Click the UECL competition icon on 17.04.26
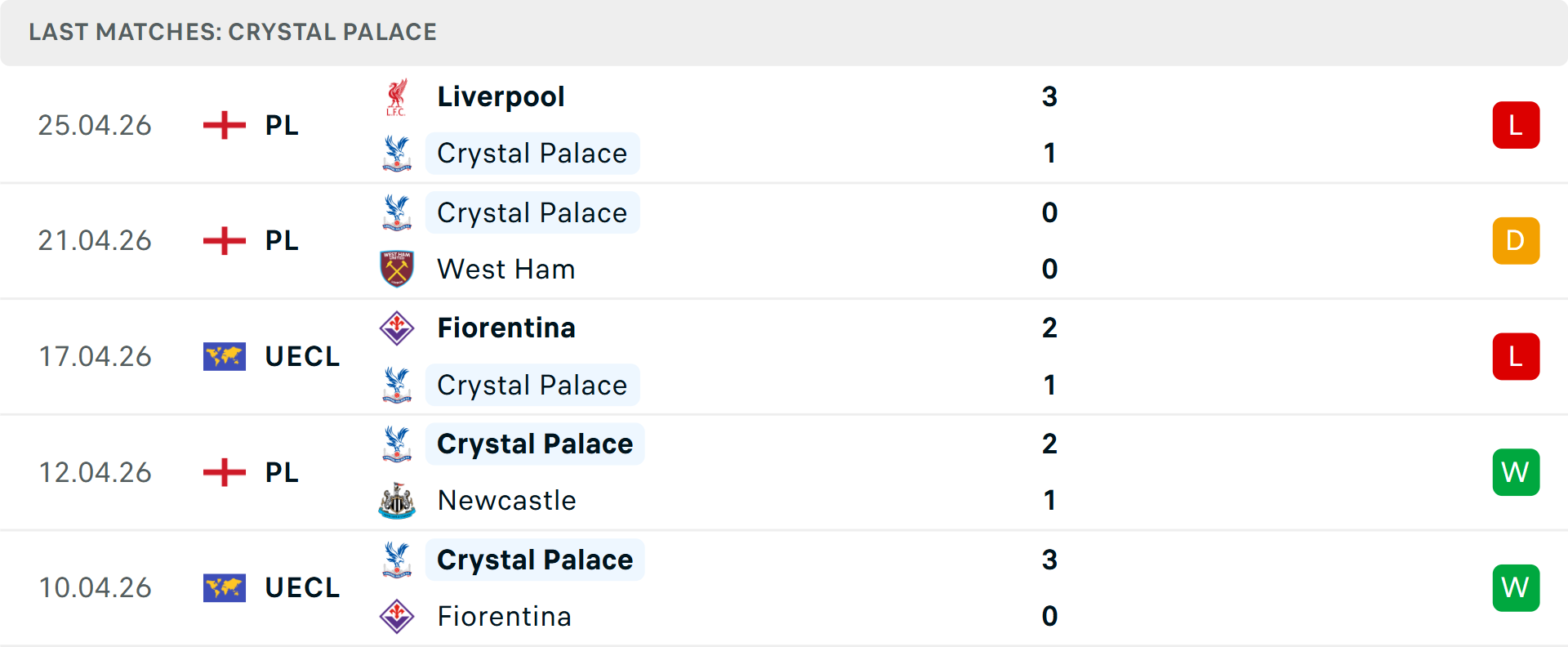Image resolution: width=1568 pixels, height=647 pixels. tap(224, 356)
